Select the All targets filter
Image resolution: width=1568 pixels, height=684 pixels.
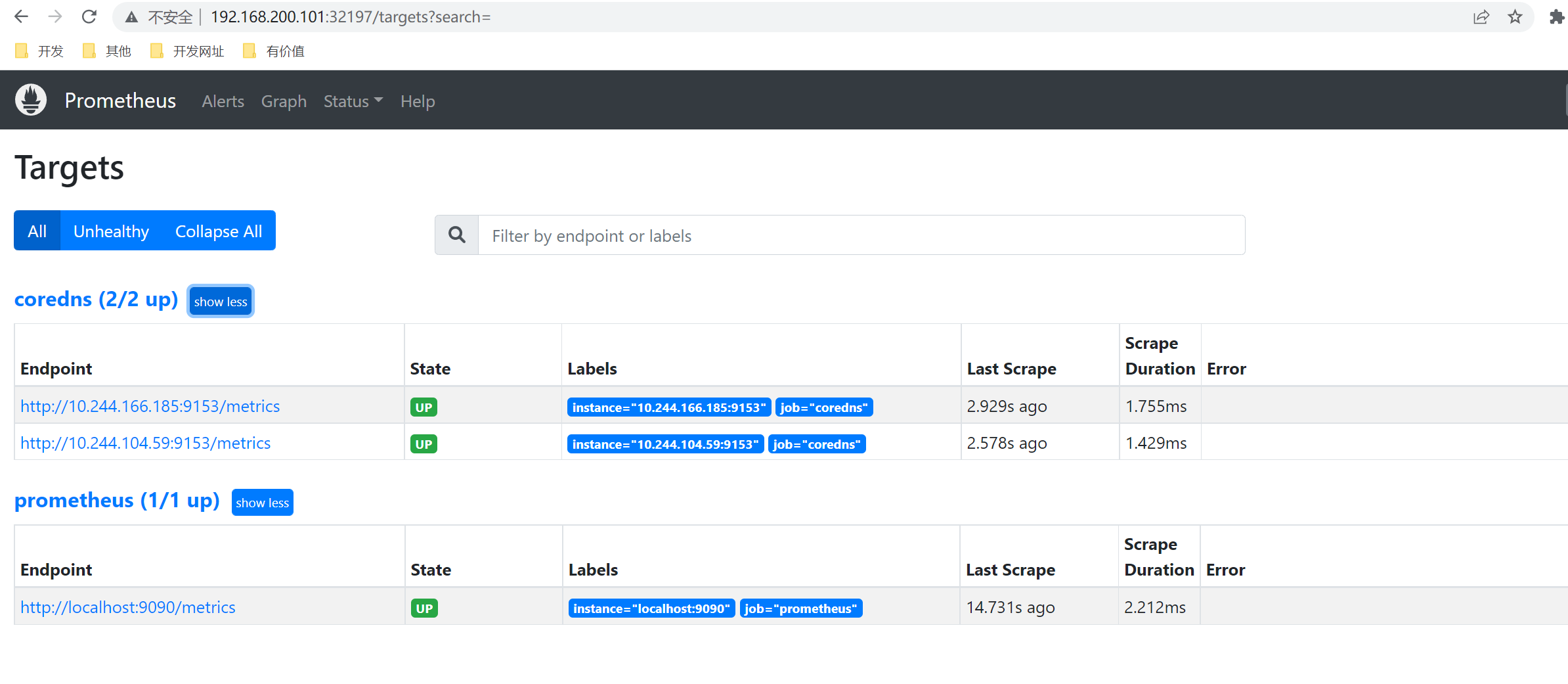point(37,231)
